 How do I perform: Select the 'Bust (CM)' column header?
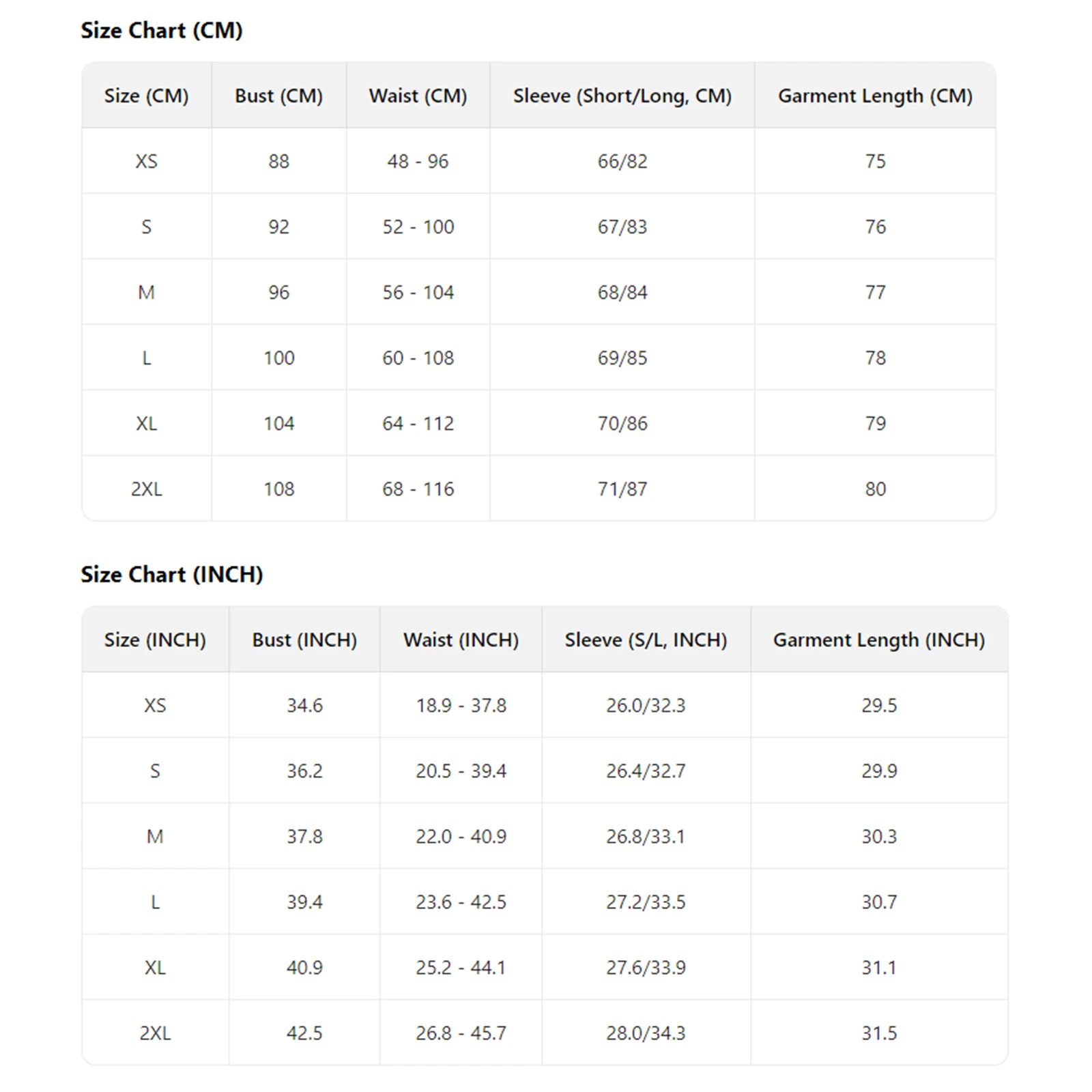278,96
